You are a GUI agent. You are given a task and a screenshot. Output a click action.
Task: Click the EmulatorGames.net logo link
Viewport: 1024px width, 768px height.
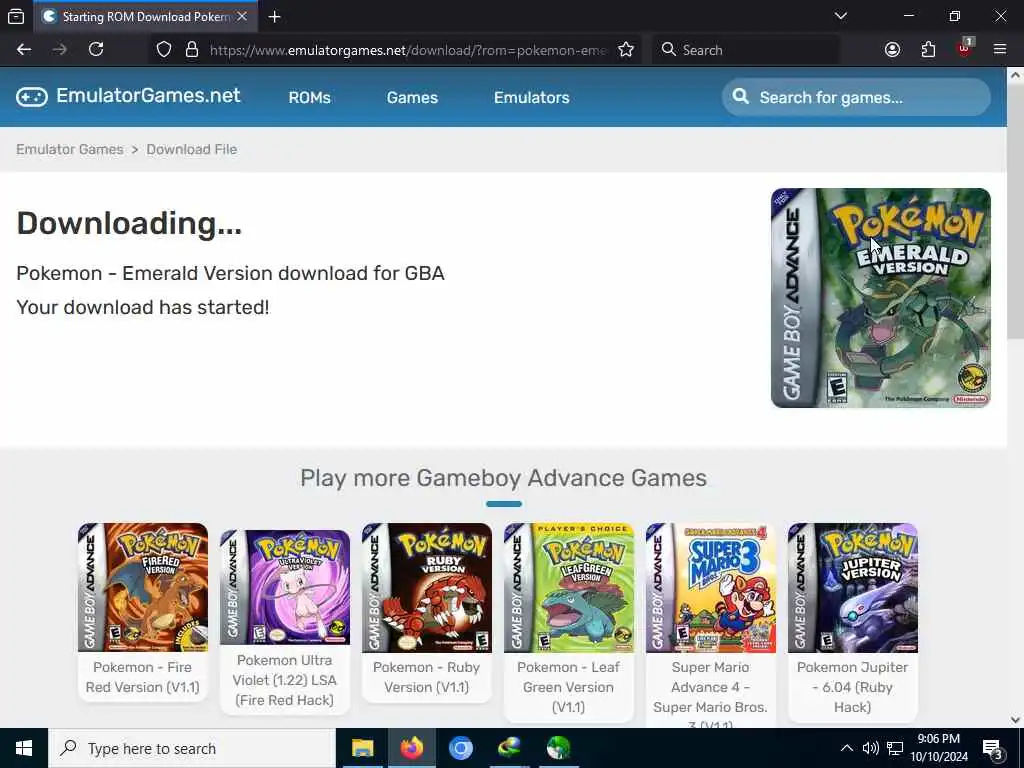(x=129, y=96)
